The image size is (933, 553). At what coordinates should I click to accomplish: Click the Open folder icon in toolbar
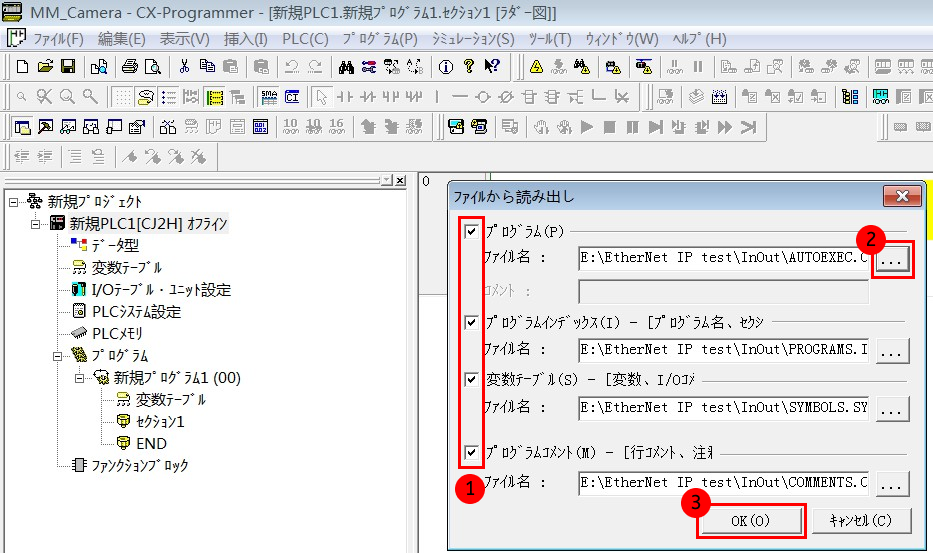45,67
